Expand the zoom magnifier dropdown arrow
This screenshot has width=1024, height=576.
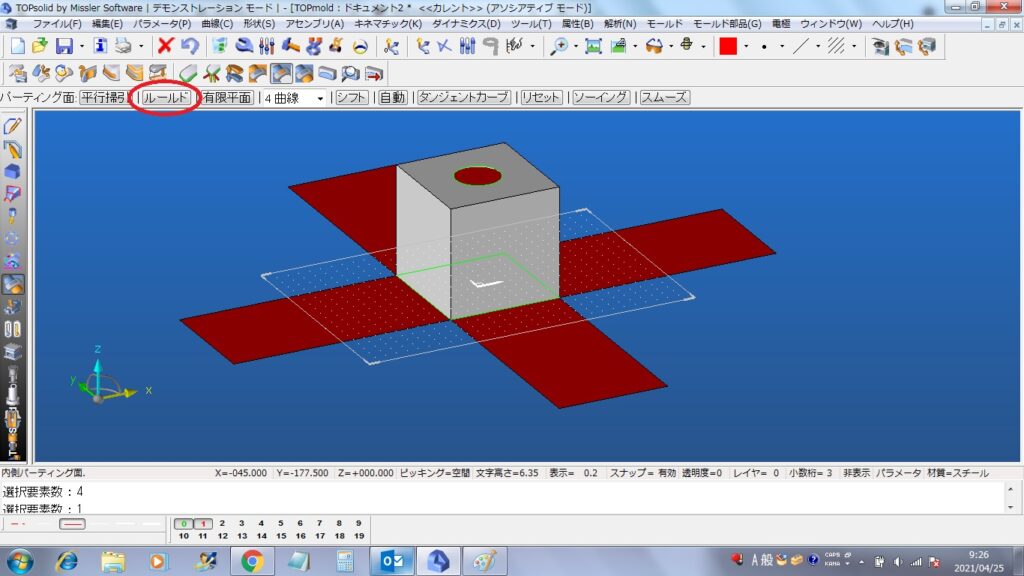[575, 46]
